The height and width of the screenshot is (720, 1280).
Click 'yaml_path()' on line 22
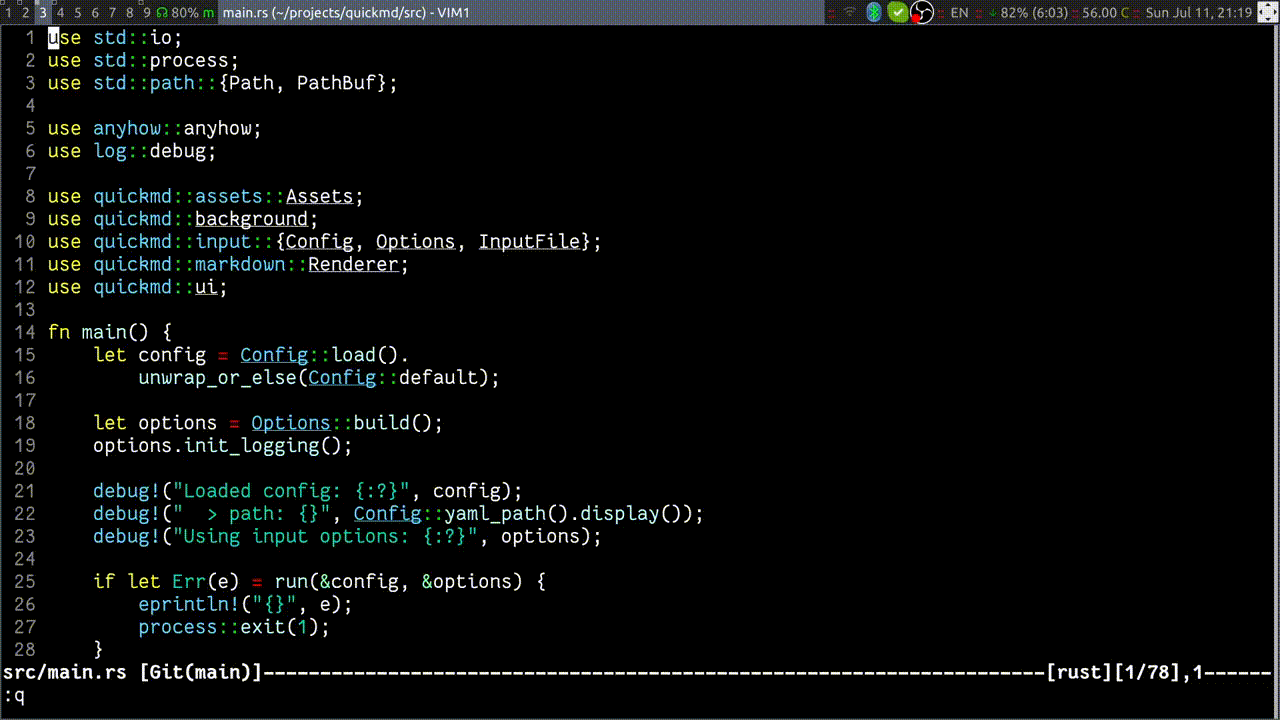[506, 514]
